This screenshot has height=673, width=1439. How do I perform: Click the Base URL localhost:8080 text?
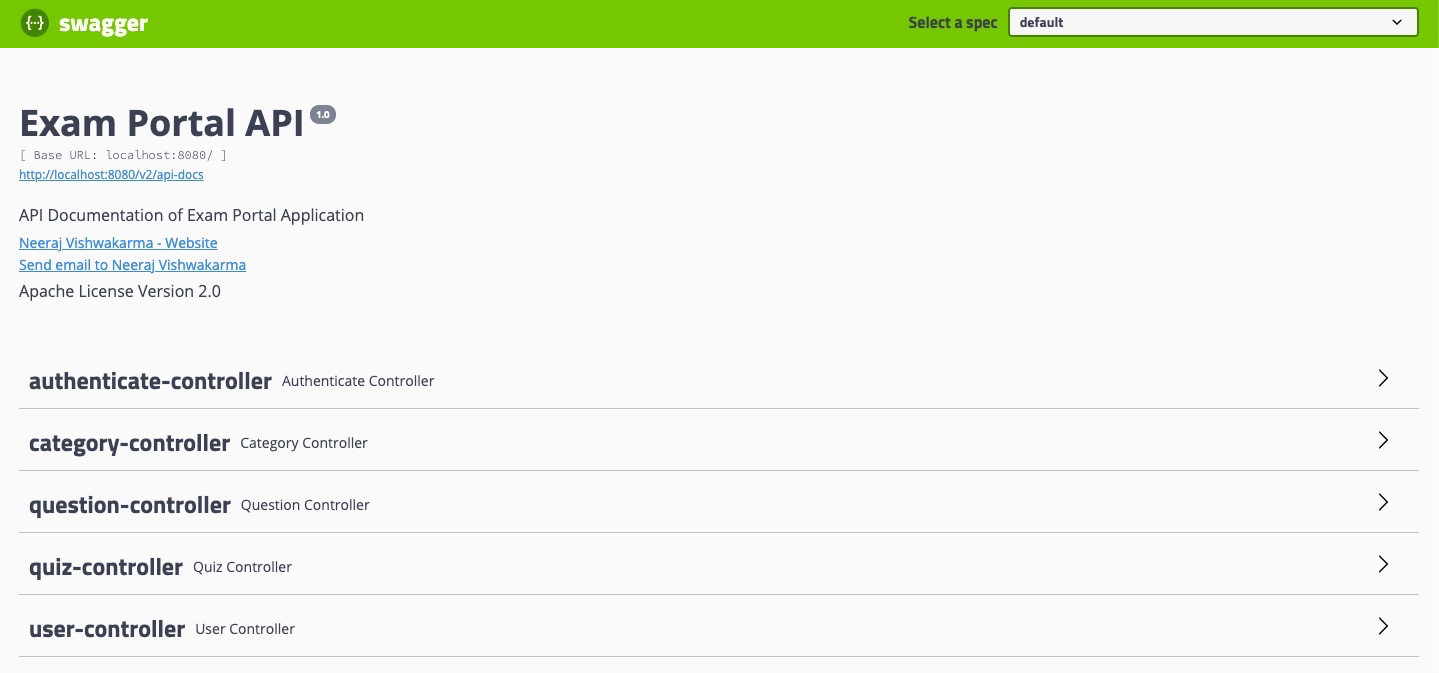click(x=123, y=155)
